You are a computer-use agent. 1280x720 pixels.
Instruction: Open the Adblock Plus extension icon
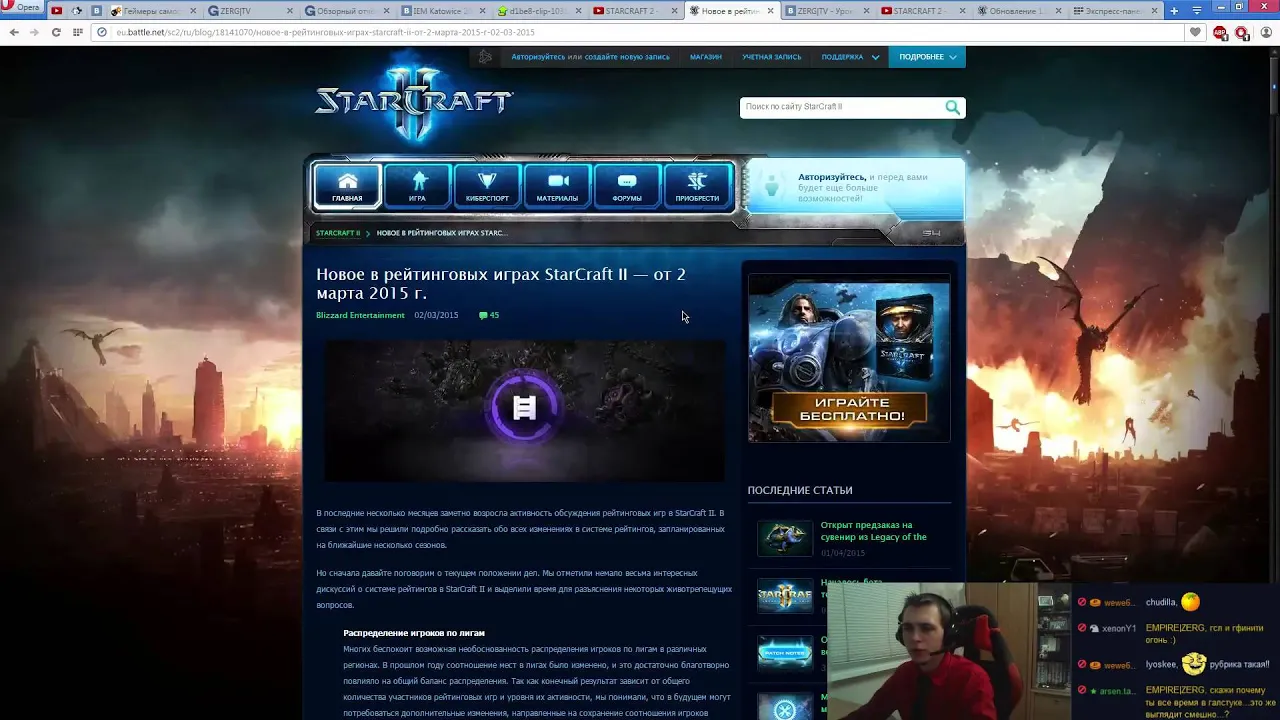pos(1220,32)
